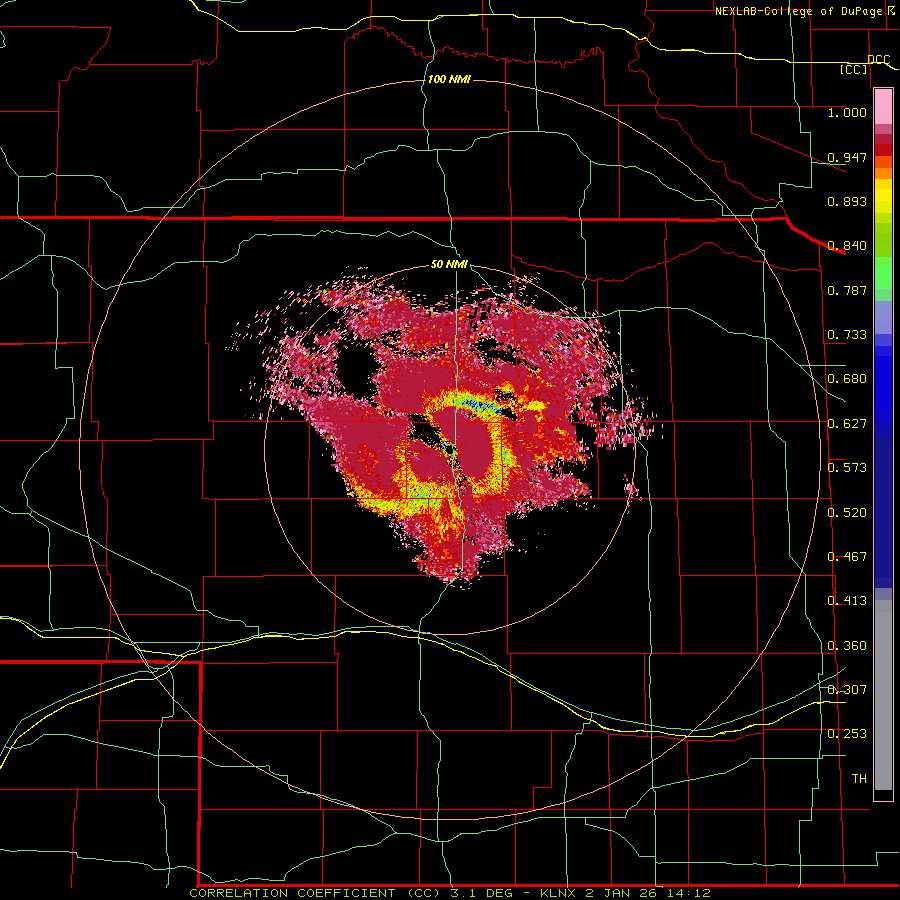Click the 0.947 scale value
This screenshot has height=900, width=900.
coord(847,157)
